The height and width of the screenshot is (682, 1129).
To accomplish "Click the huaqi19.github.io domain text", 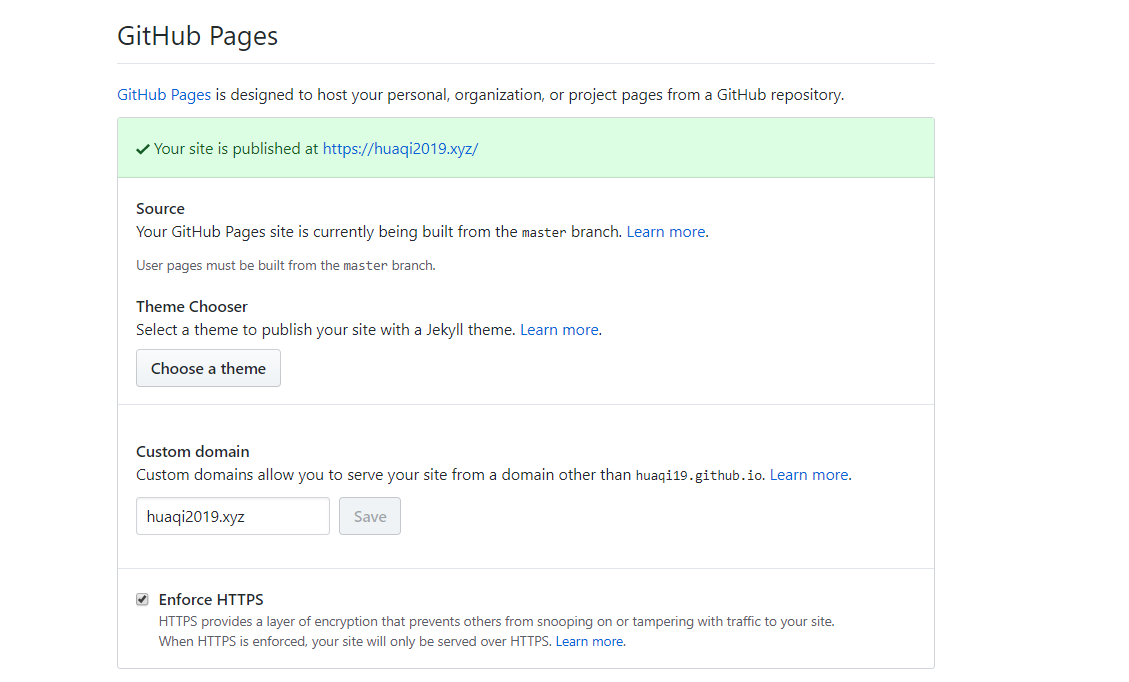I will tap(698, 476).
